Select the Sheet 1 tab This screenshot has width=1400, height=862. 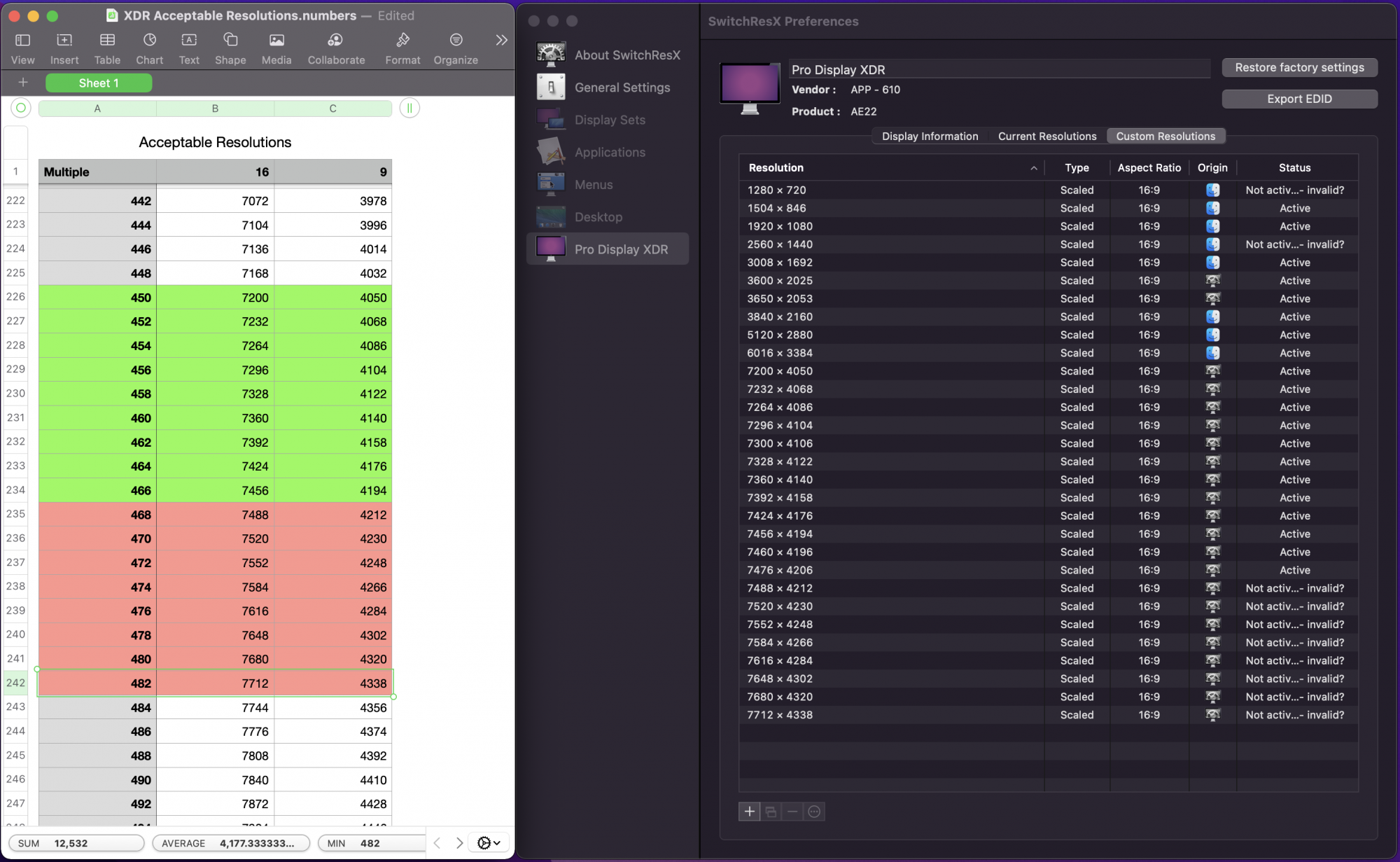click(x=99, y=83)
